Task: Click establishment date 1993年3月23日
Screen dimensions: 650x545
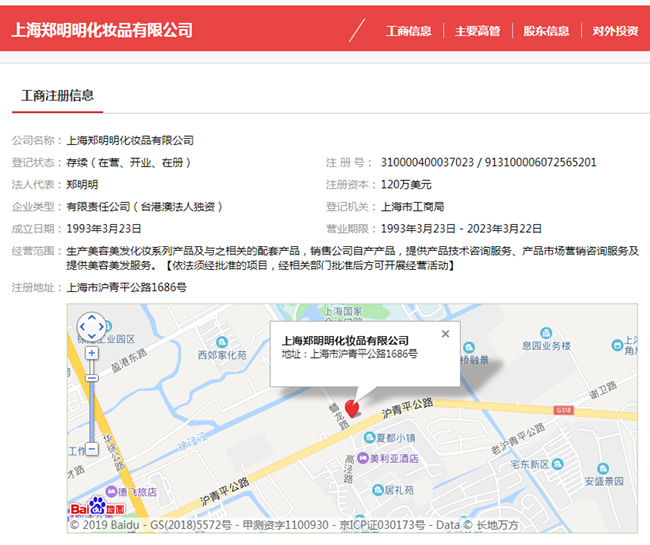Action: [x=104, y=229]
